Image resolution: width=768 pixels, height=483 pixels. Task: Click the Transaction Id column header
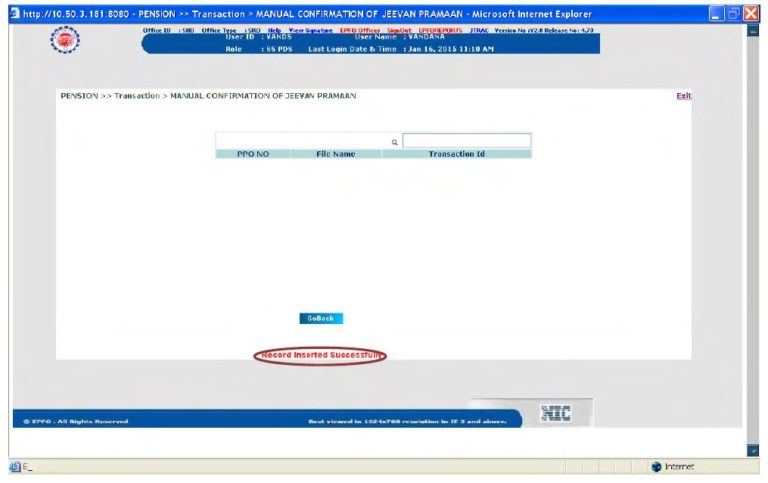[x=456, y=155]
